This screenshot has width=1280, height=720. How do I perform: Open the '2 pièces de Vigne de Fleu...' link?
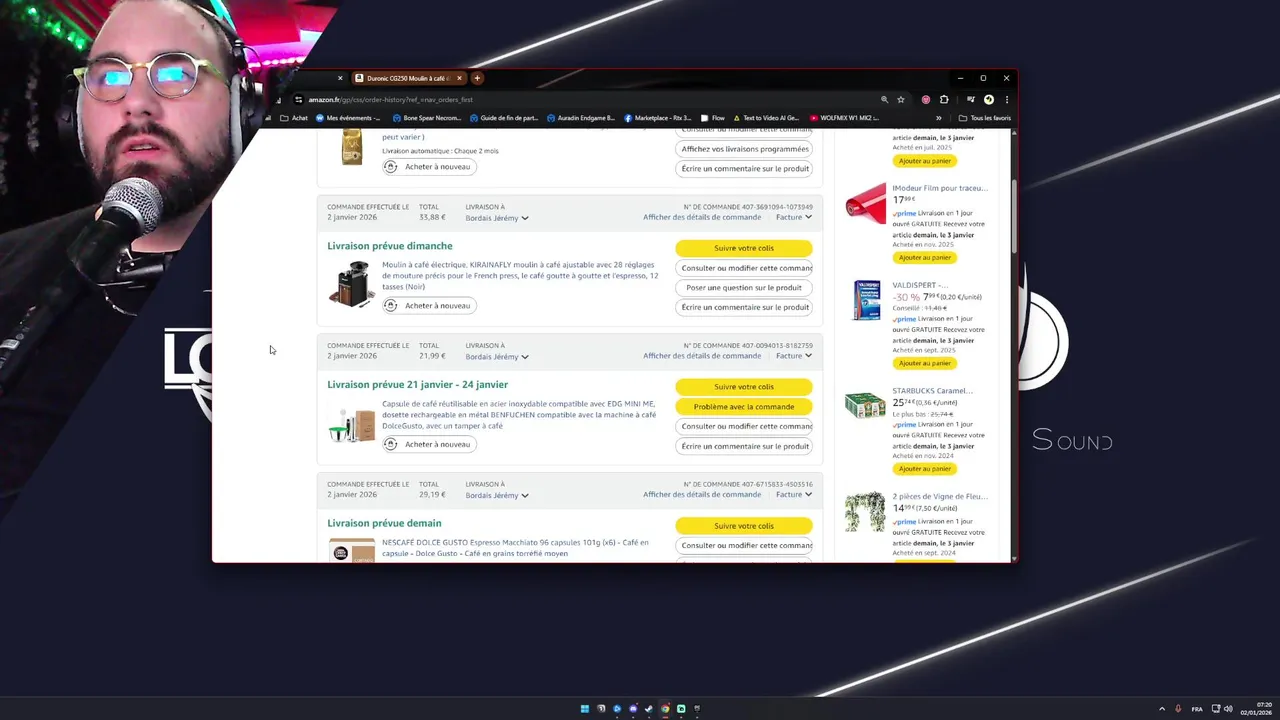point(940,497)
